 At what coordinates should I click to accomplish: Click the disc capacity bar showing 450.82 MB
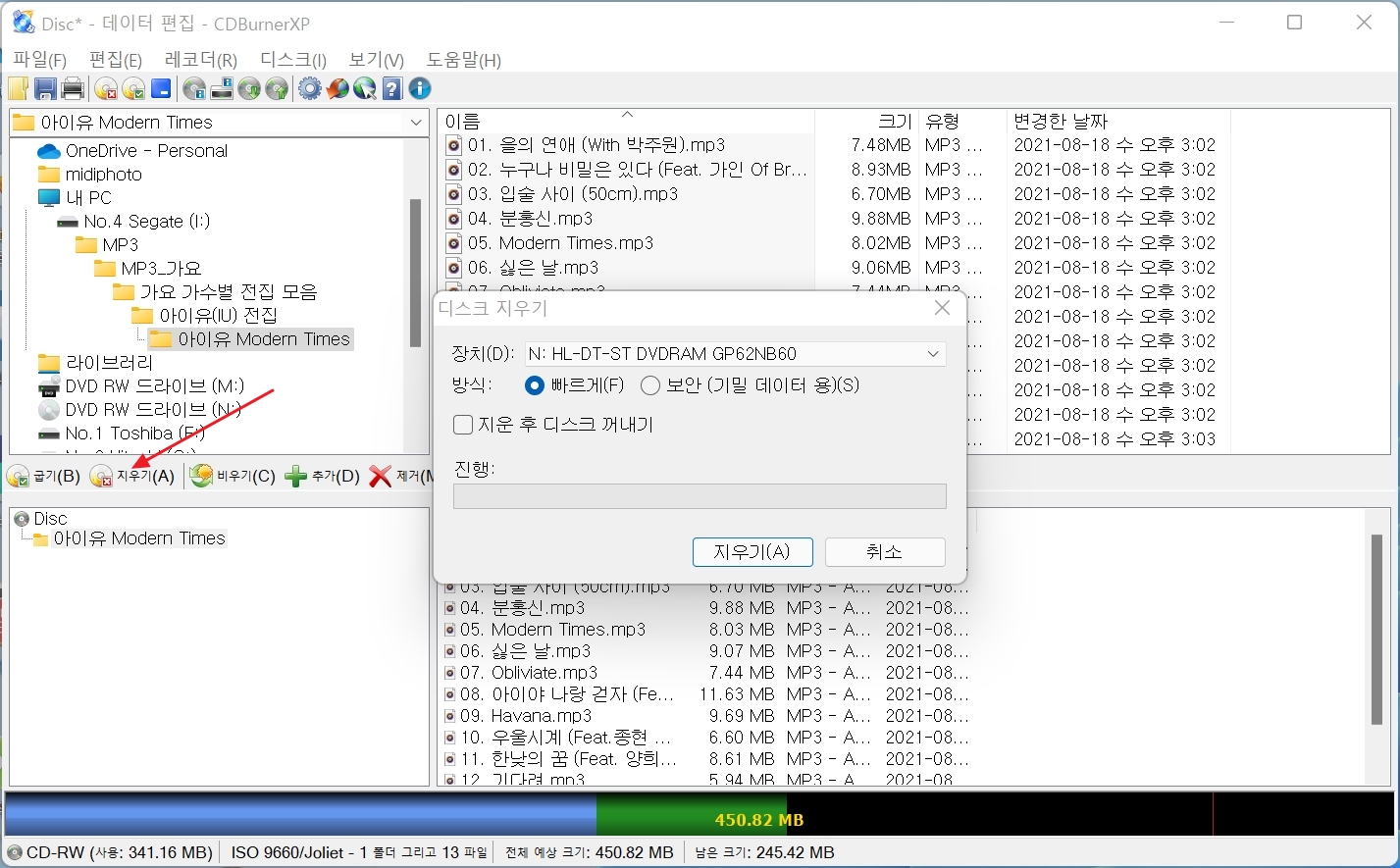click(x=700, y=814)
